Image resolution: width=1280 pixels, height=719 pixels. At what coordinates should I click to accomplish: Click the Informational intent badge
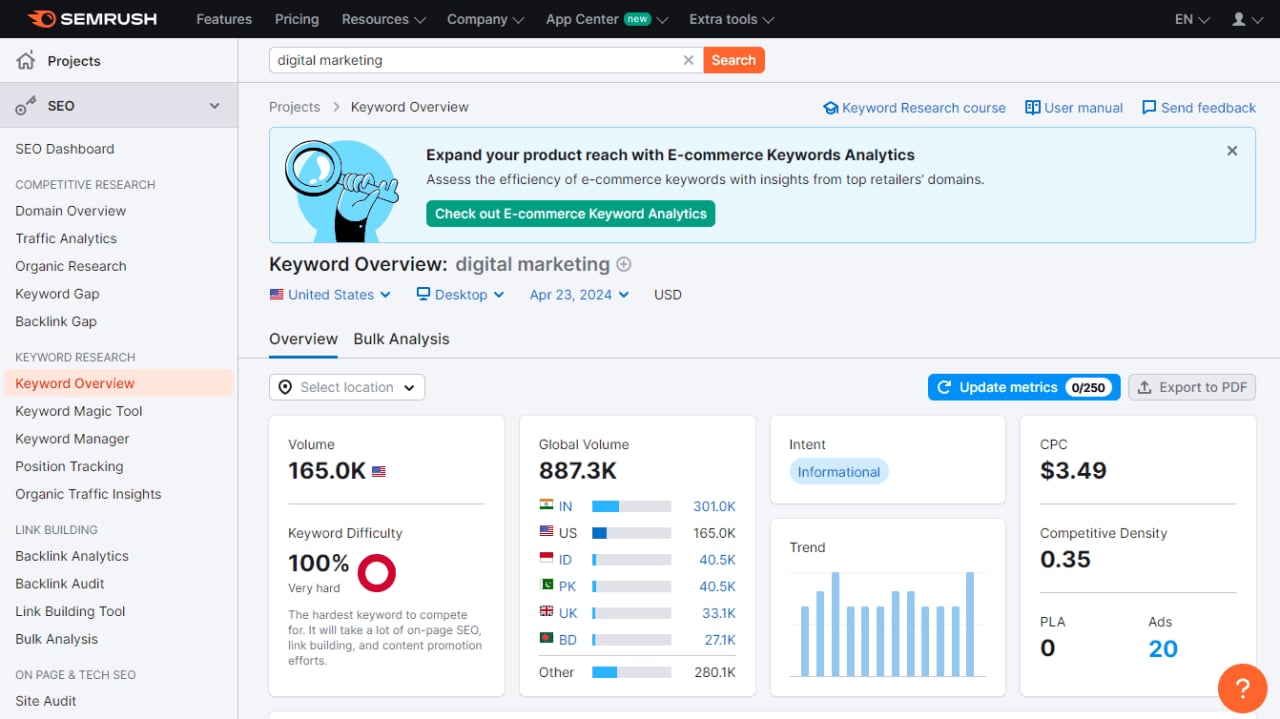(839, 472)
